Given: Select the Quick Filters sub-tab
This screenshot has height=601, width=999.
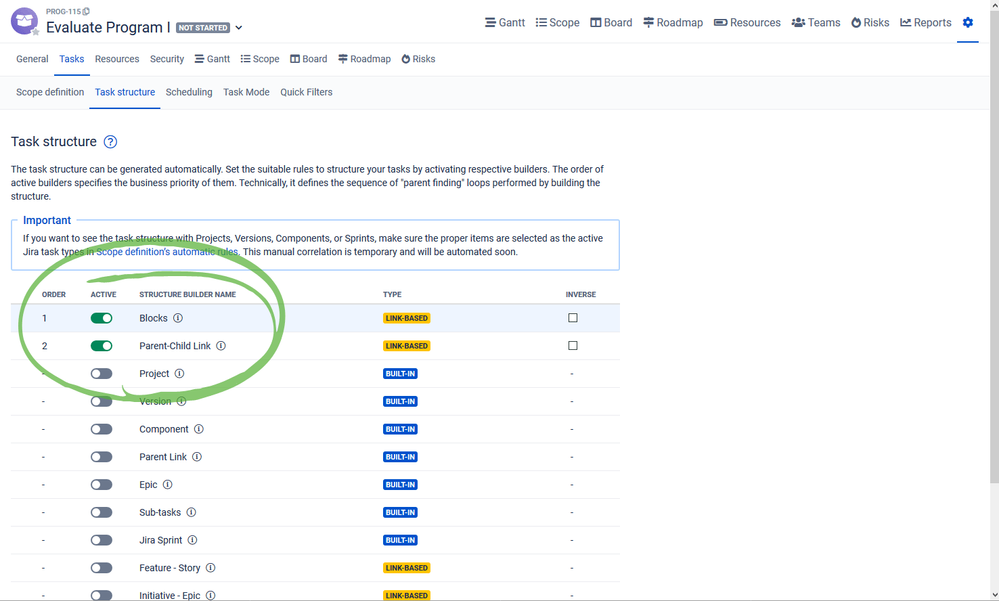Looking at the screenshot, I should [x=306, y=92].
